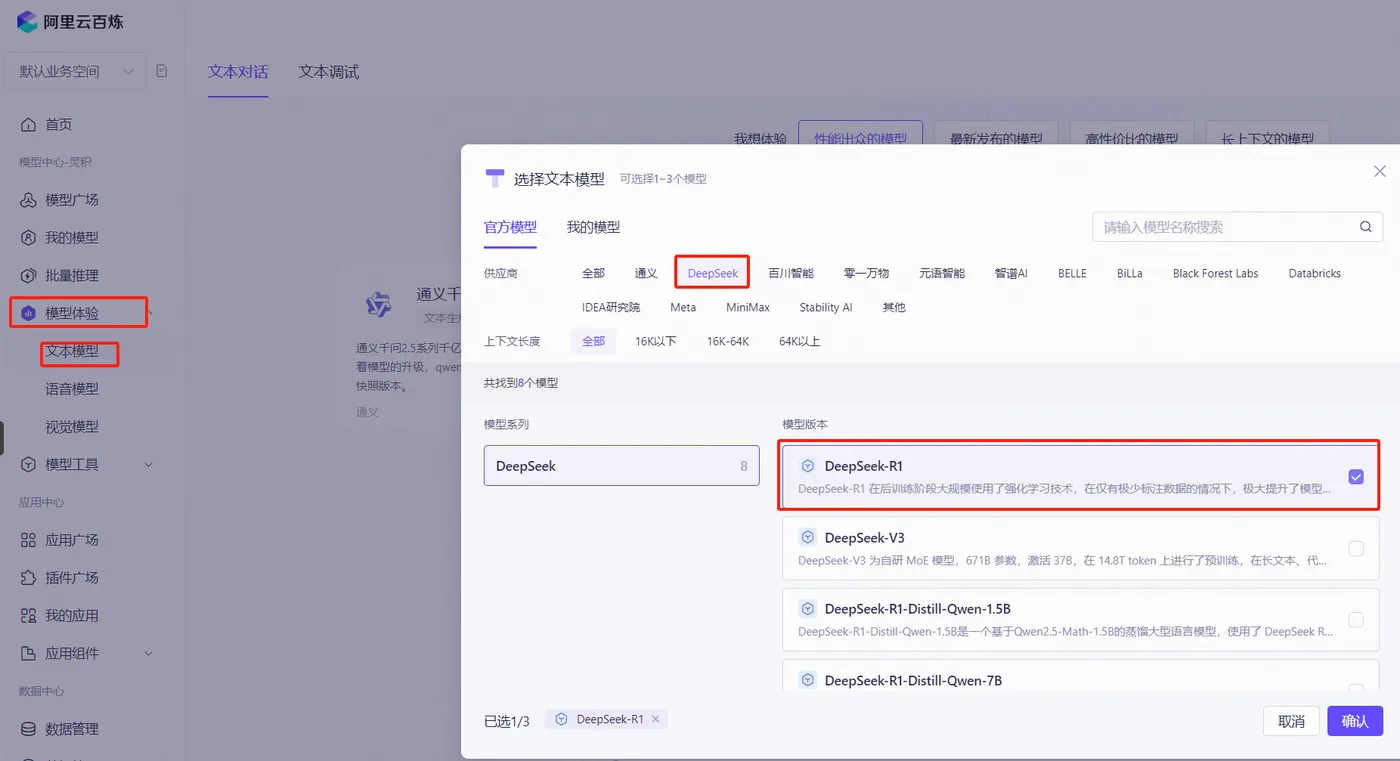
Task: Select 视觉模型 in the sidebar
Action: tap(72, 427)
